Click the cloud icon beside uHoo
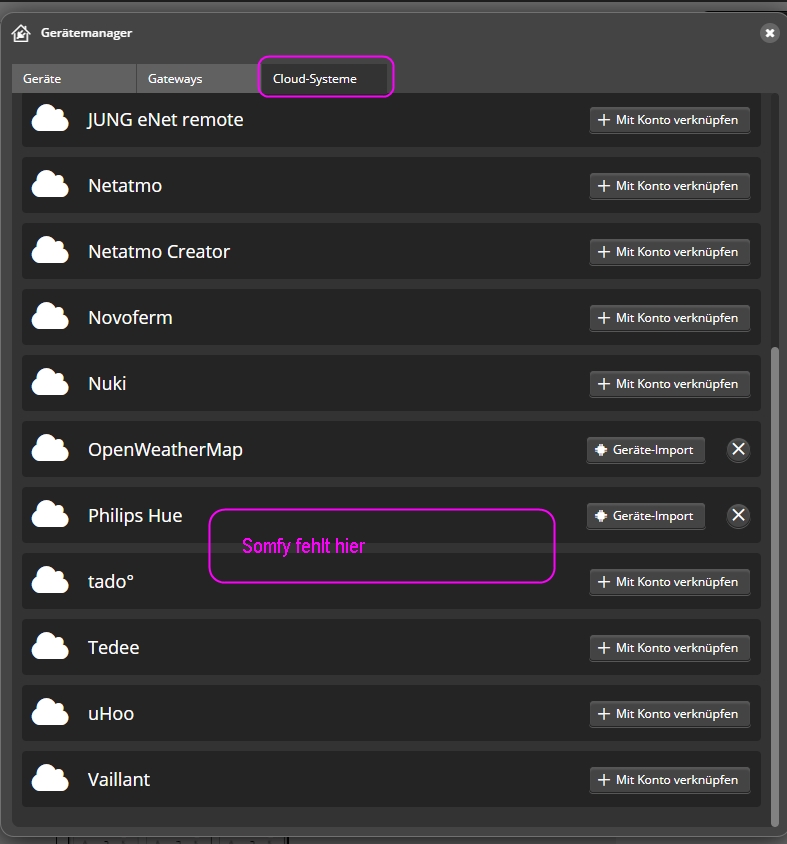 click(x=50, y=713)
